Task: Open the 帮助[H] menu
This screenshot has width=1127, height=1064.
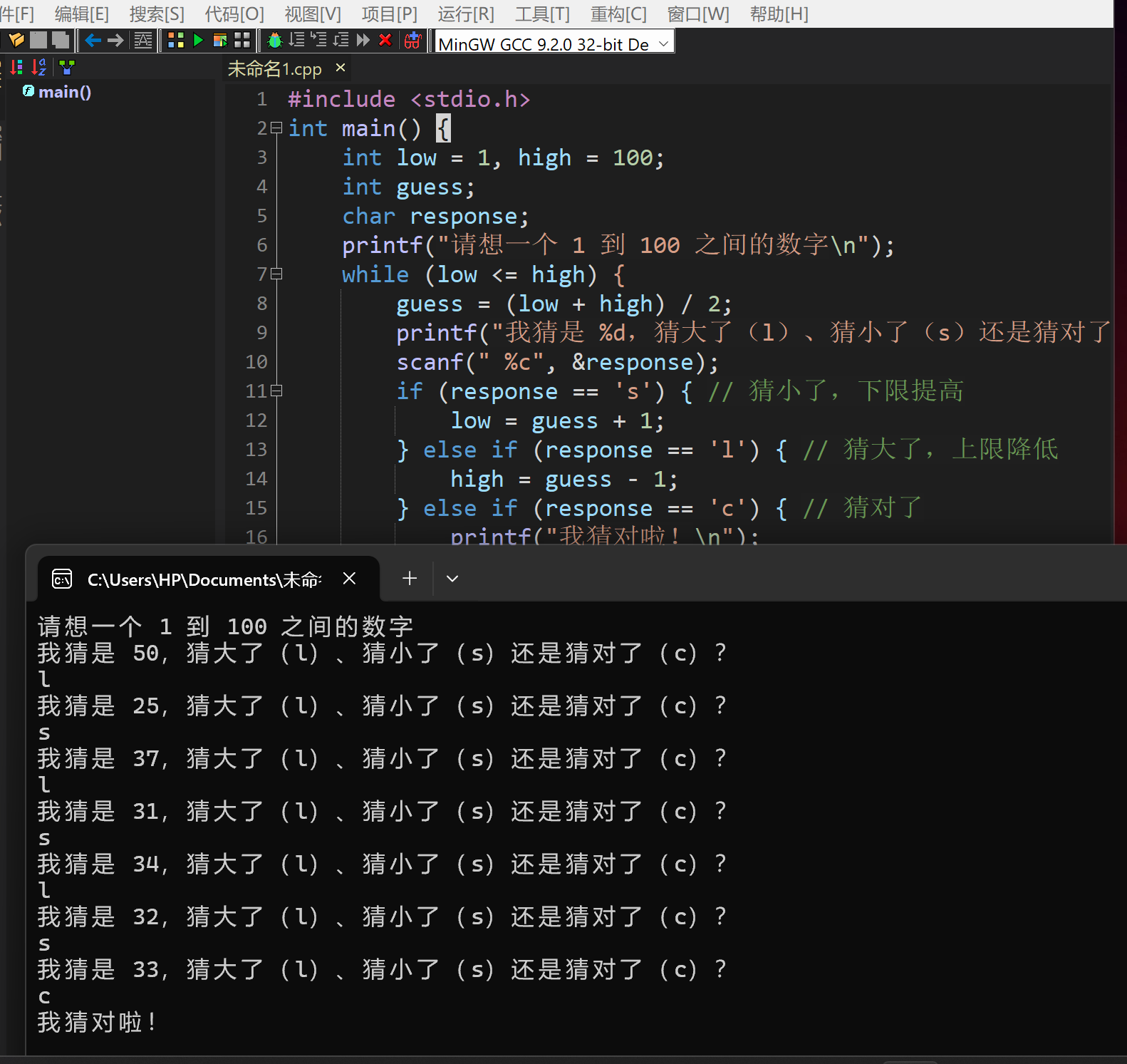Action: click(x=779, y=14)
